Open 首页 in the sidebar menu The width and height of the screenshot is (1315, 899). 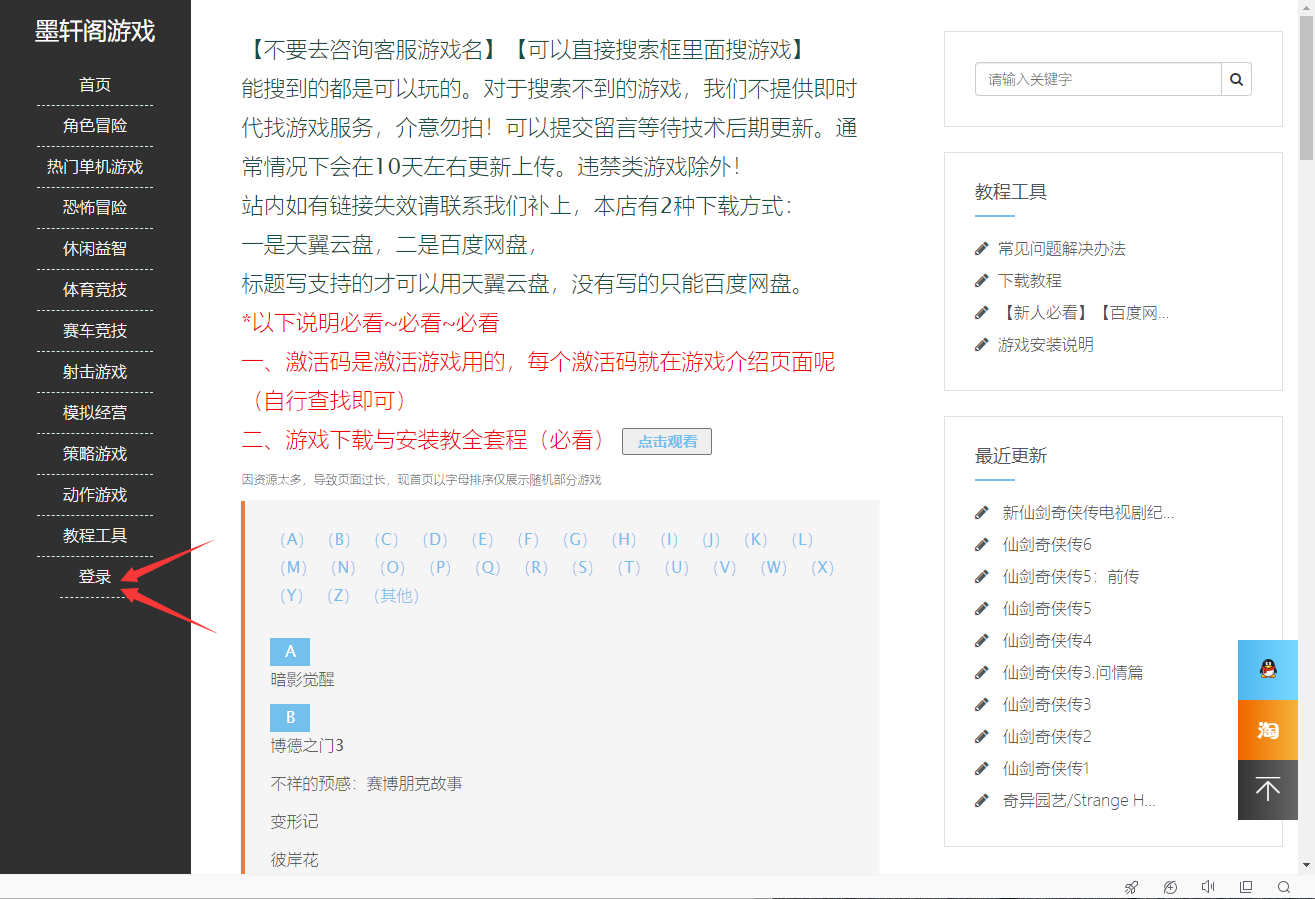pos(95,85)
